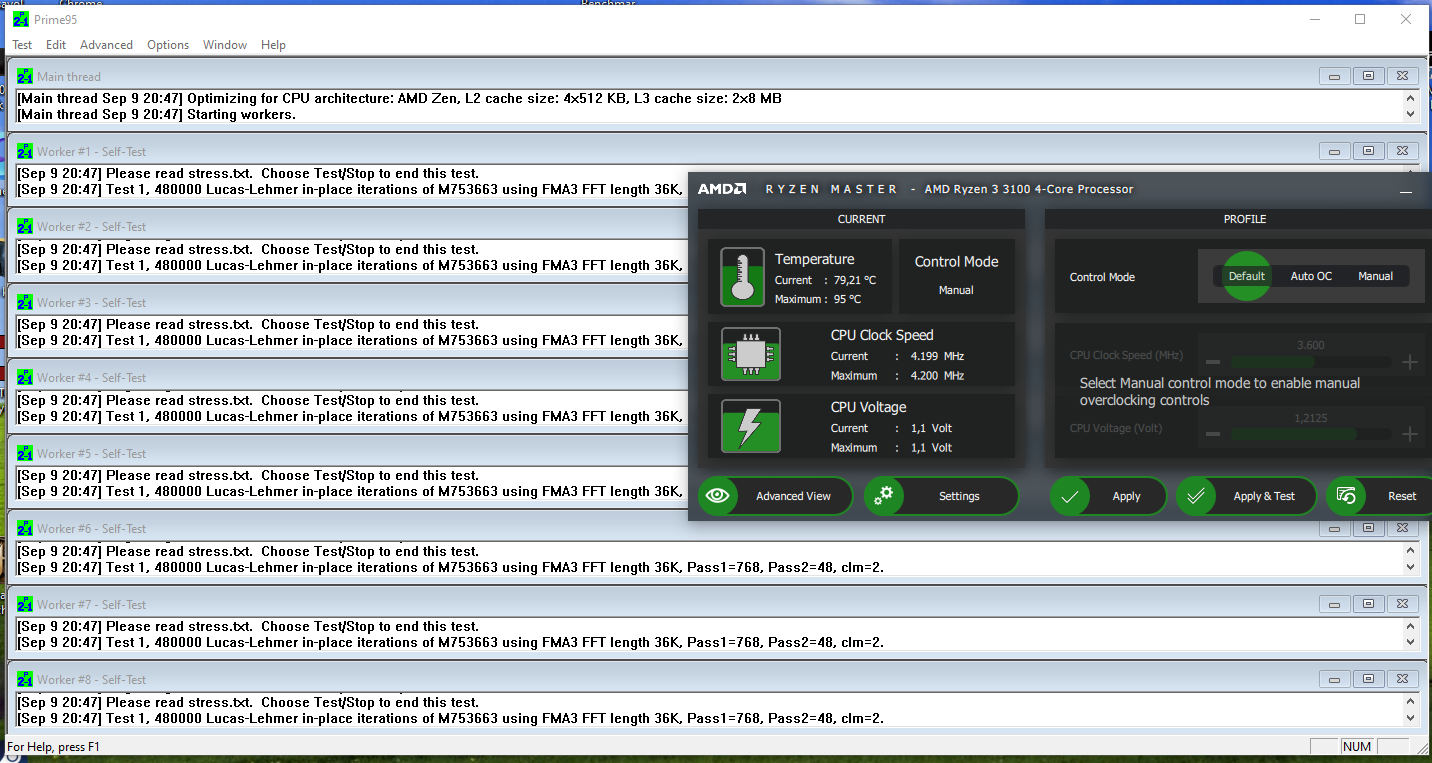The image size is (1432, 763).
Task: Click scroll up arrow in Main thread window
Action: click(x=1411, y=98)
